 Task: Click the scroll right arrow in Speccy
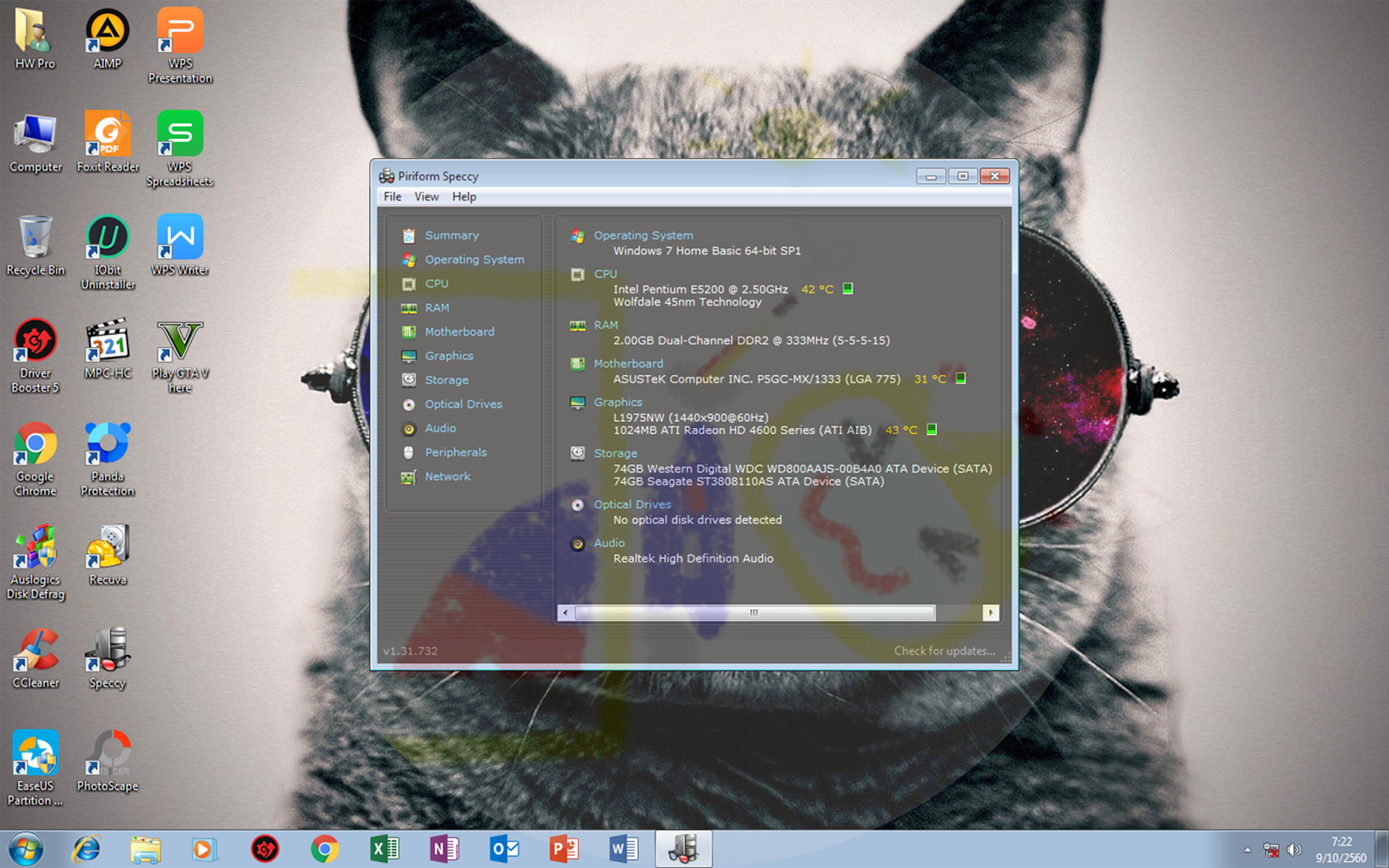pos(991,613)
